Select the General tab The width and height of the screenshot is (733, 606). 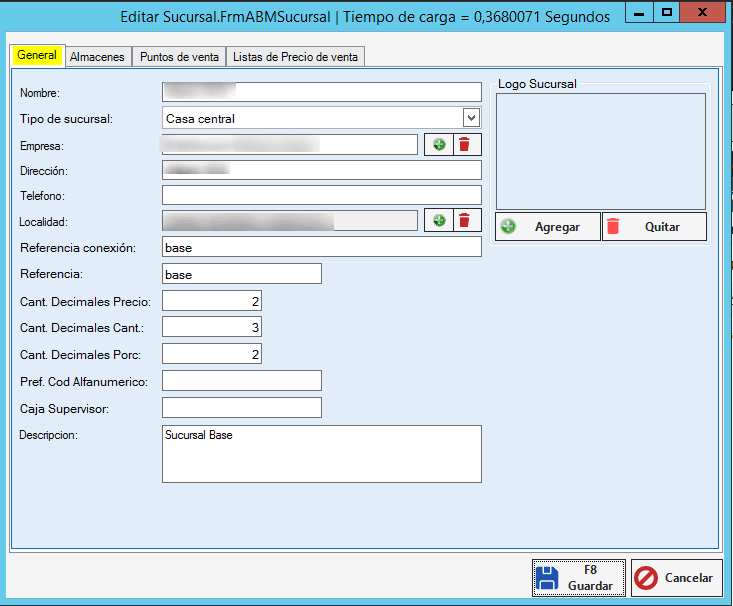click(37, 56)
